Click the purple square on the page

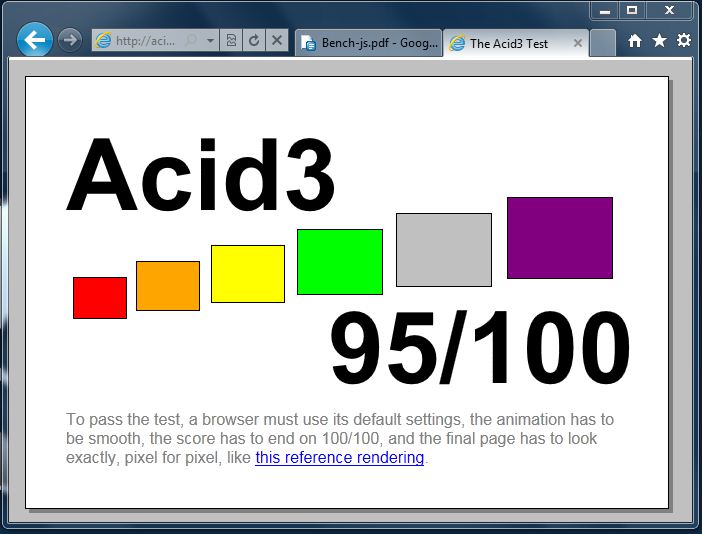click(559, 238)
